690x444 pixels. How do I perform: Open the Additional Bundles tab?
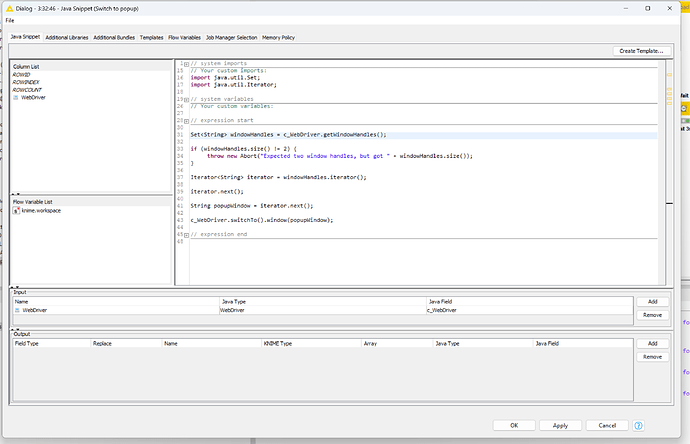pos(114,37)
